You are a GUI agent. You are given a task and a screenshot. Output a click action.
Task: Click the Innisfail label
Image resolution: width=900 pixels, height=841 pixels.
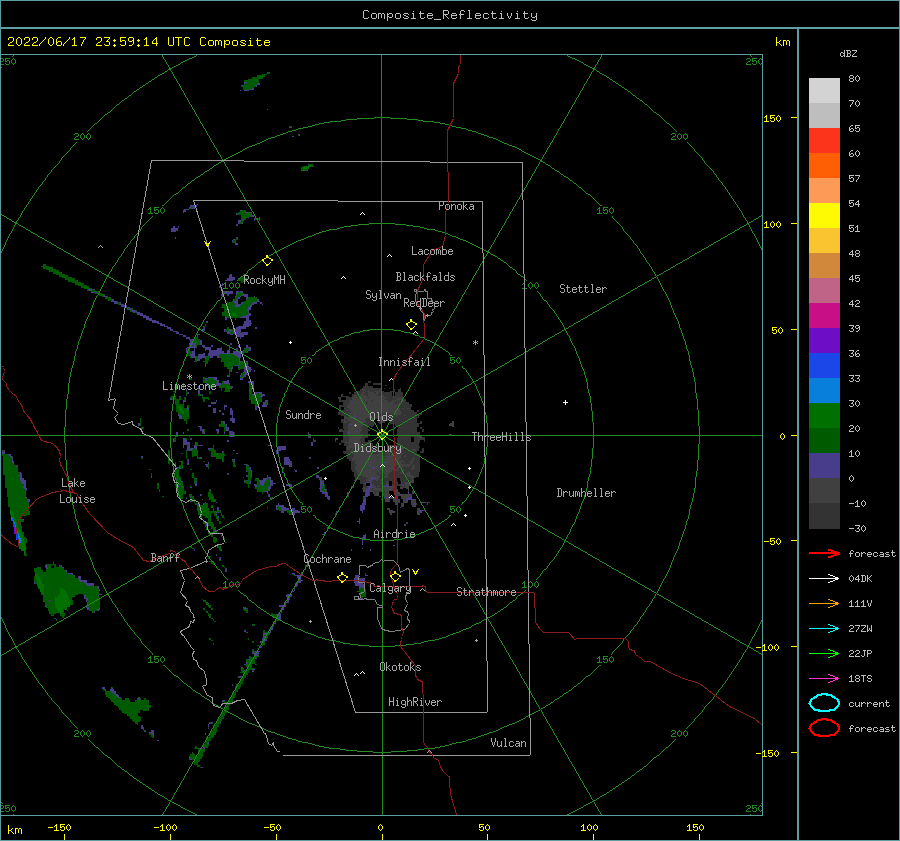(x=404, y=362)
